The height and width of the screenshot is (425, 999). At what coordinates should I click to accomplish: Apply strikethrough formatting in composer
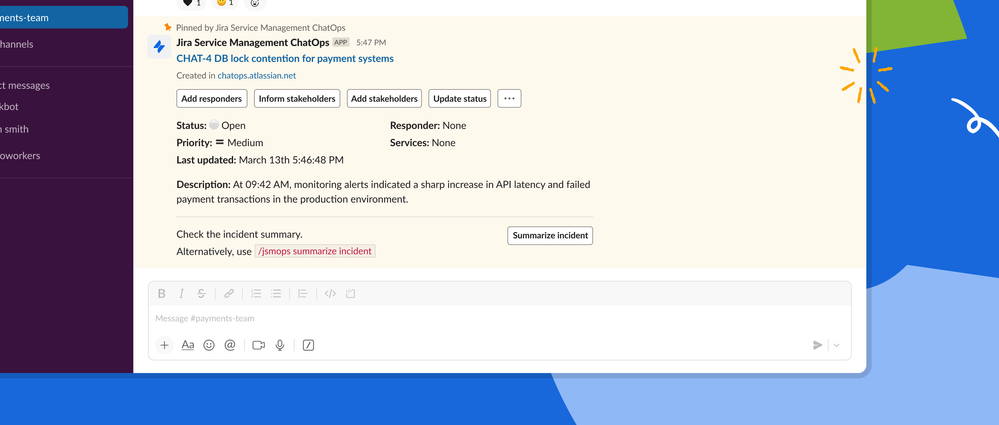click(x=201, y=294)
